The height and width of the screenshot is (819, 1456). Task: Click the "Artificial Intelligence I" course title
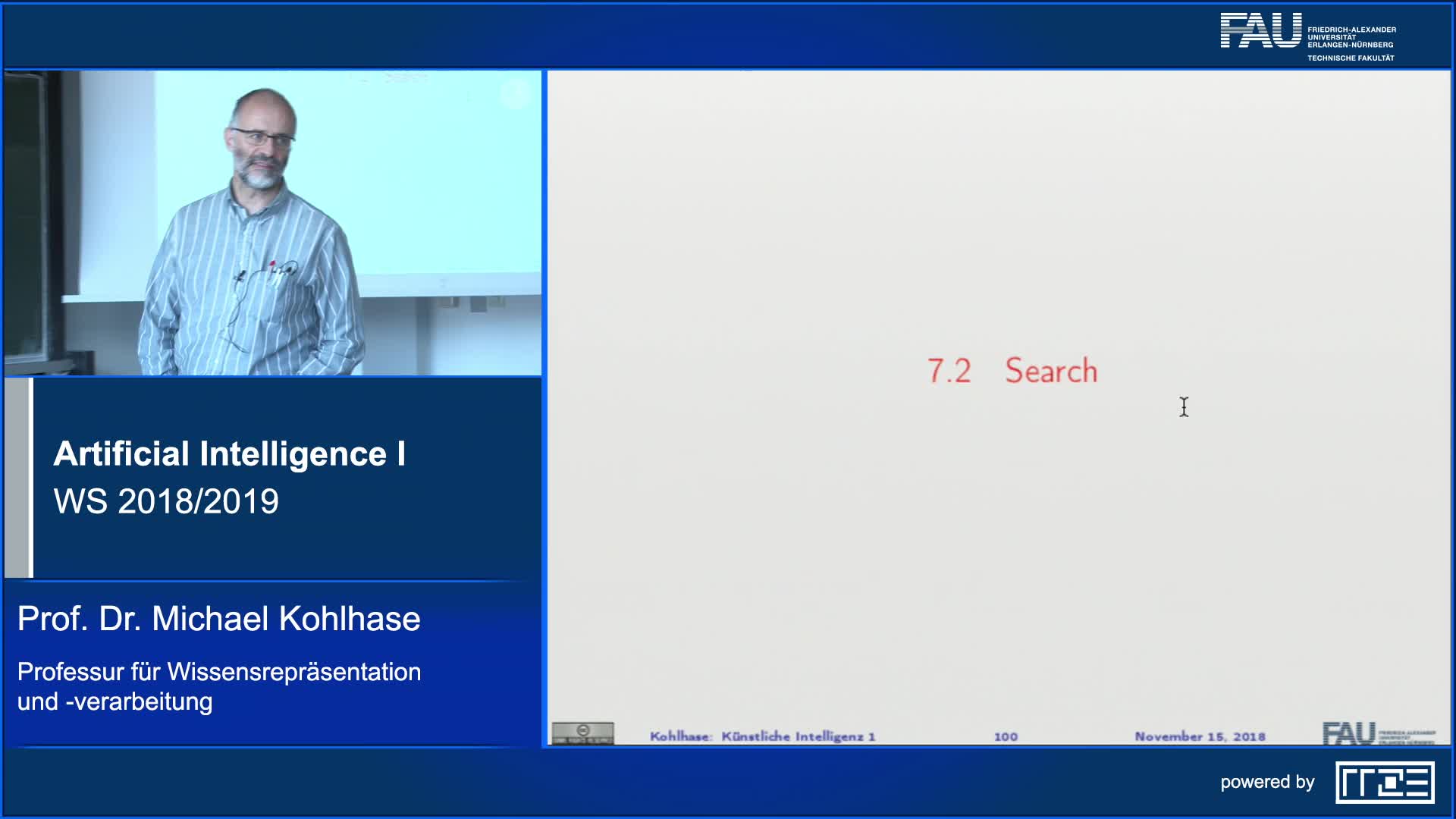point(229,453)
